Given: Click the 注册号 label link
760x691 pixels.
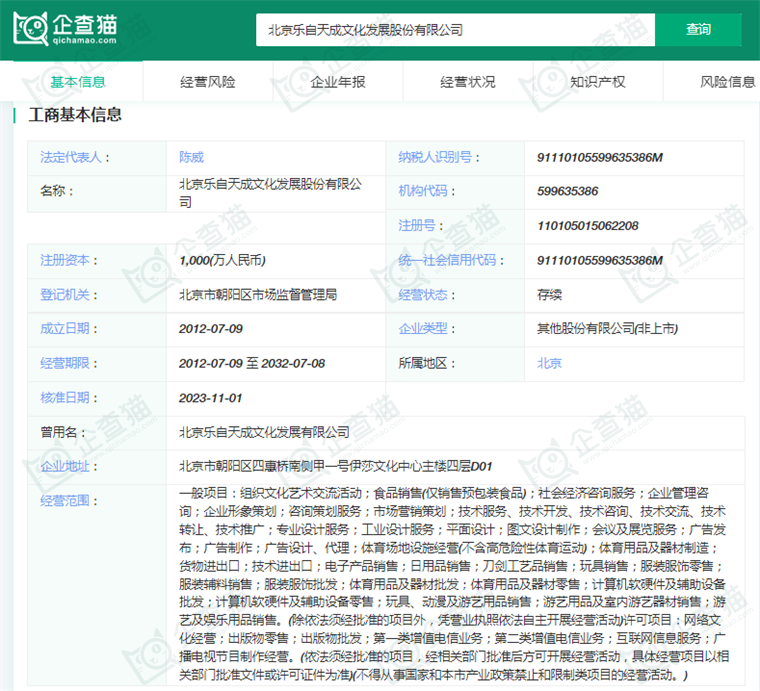Looking at the screenshot, I should (x=417, y=226).
